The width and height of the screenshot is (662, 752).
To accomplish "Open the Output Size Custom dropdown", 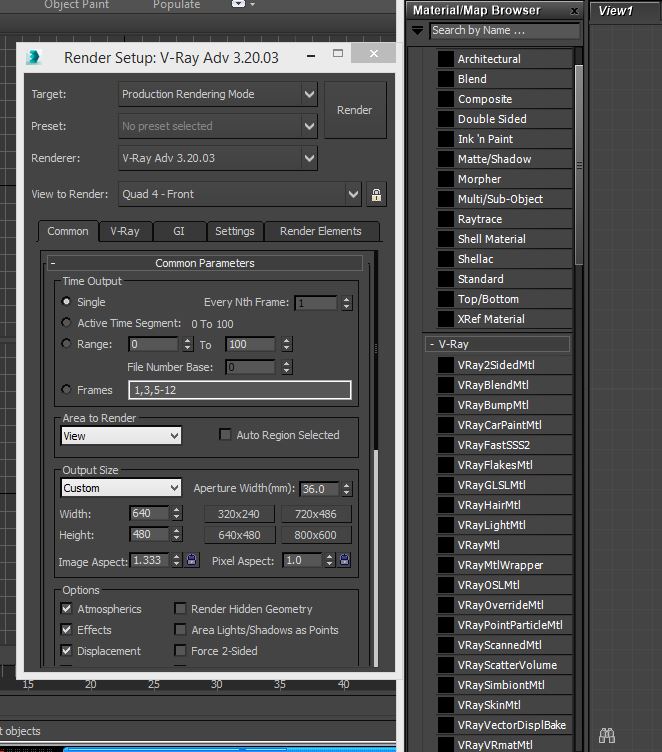I will [121, 488].
